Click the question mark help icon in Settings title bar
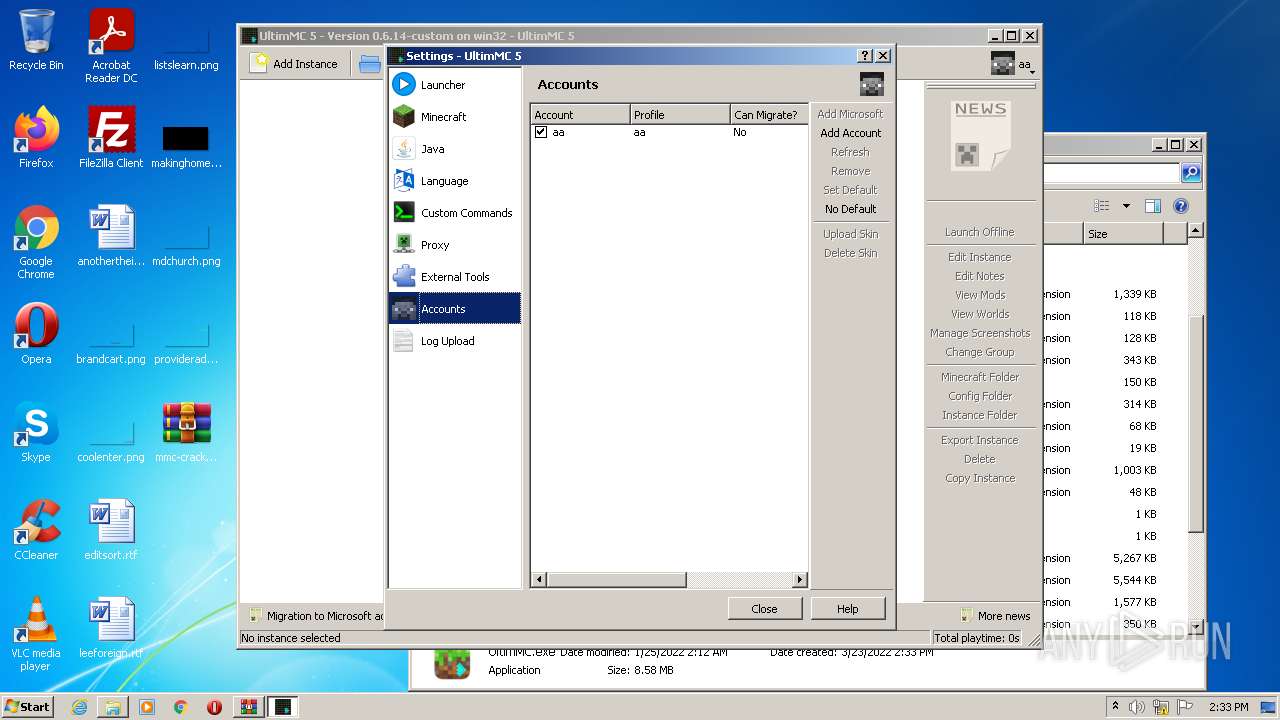This screenshot has height=720, width=1280. pyautogui.click(x=865, y=56)
